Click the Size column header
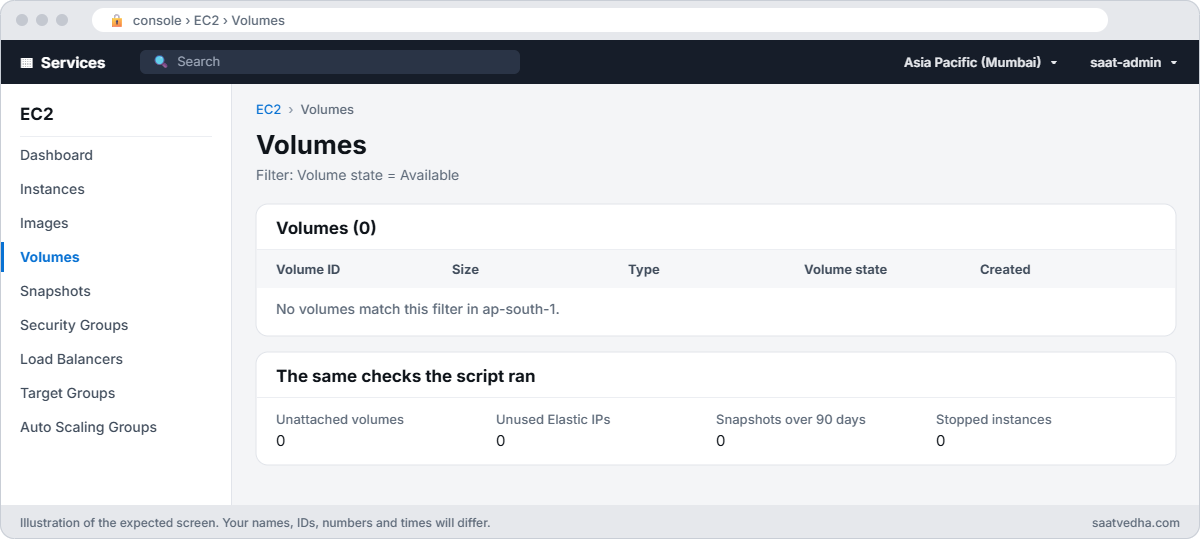 tap(465, 269)
